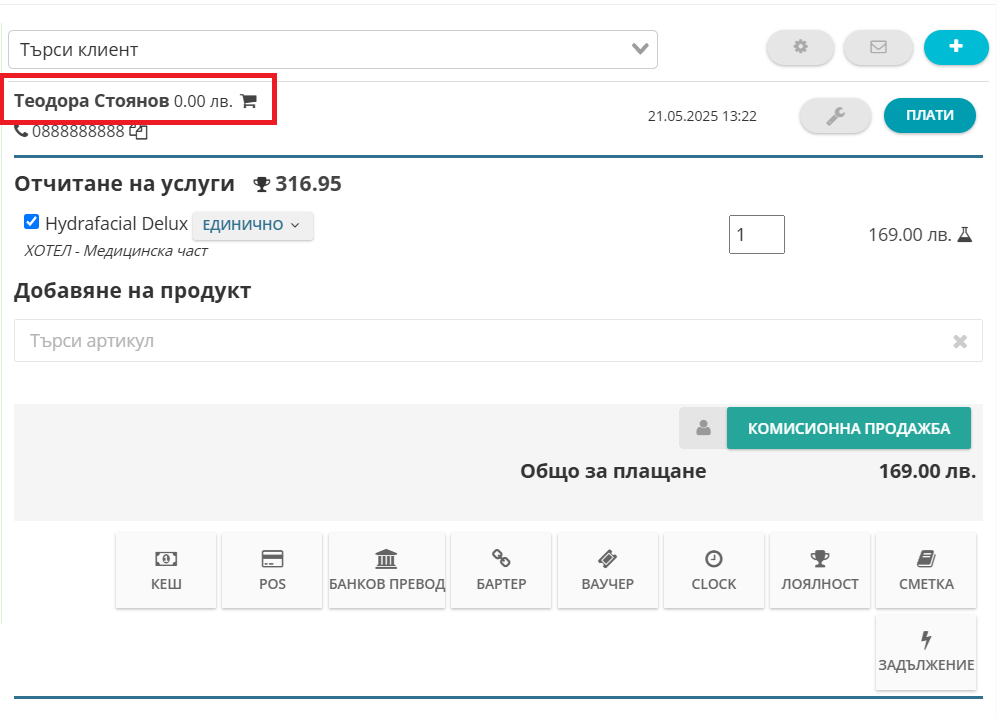Open the Търси клиент combo box
Screen dimensions: 997x718
[x=333, y=49]
